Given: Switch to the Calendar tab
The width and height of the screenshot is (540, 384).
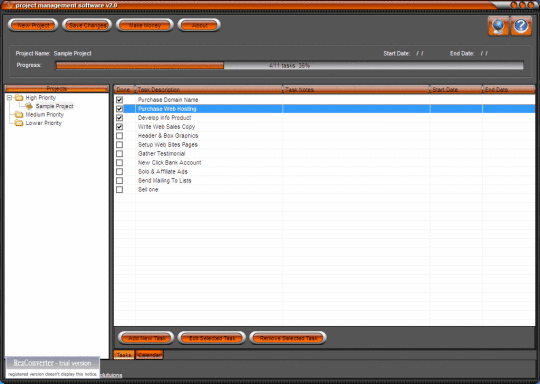Looking at the screenshot, I should pos(149,355).
